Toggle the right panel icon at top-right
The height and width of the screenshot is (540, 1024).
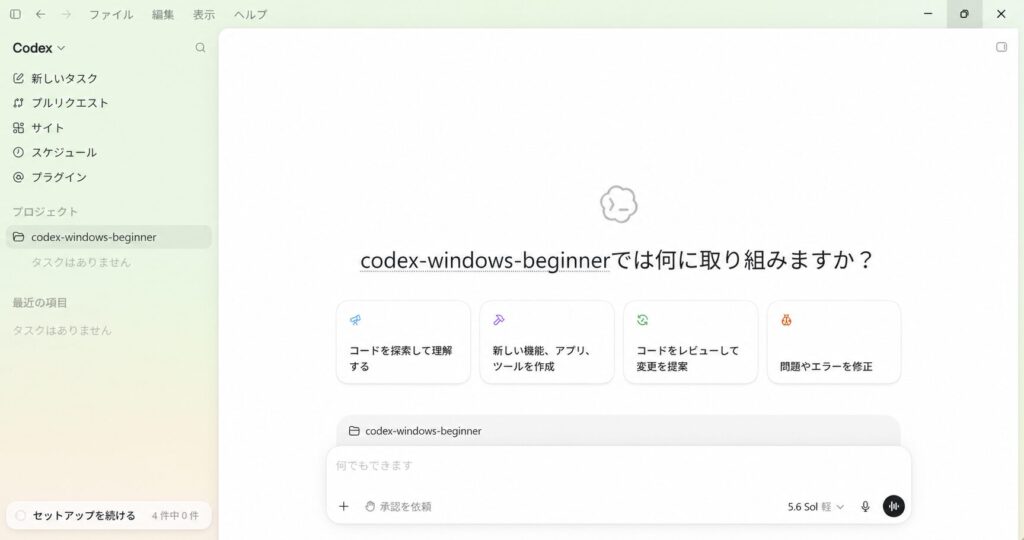point(1001,47)
